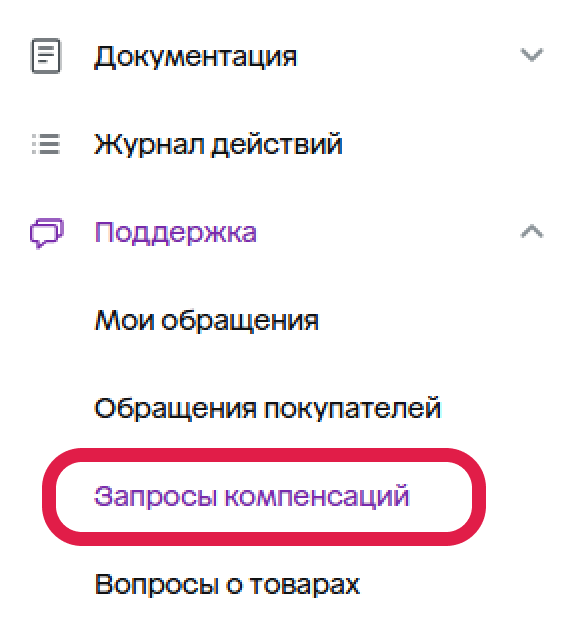Open the Документация menu item
The image size is (562, 620).
(x=195, y=57)
